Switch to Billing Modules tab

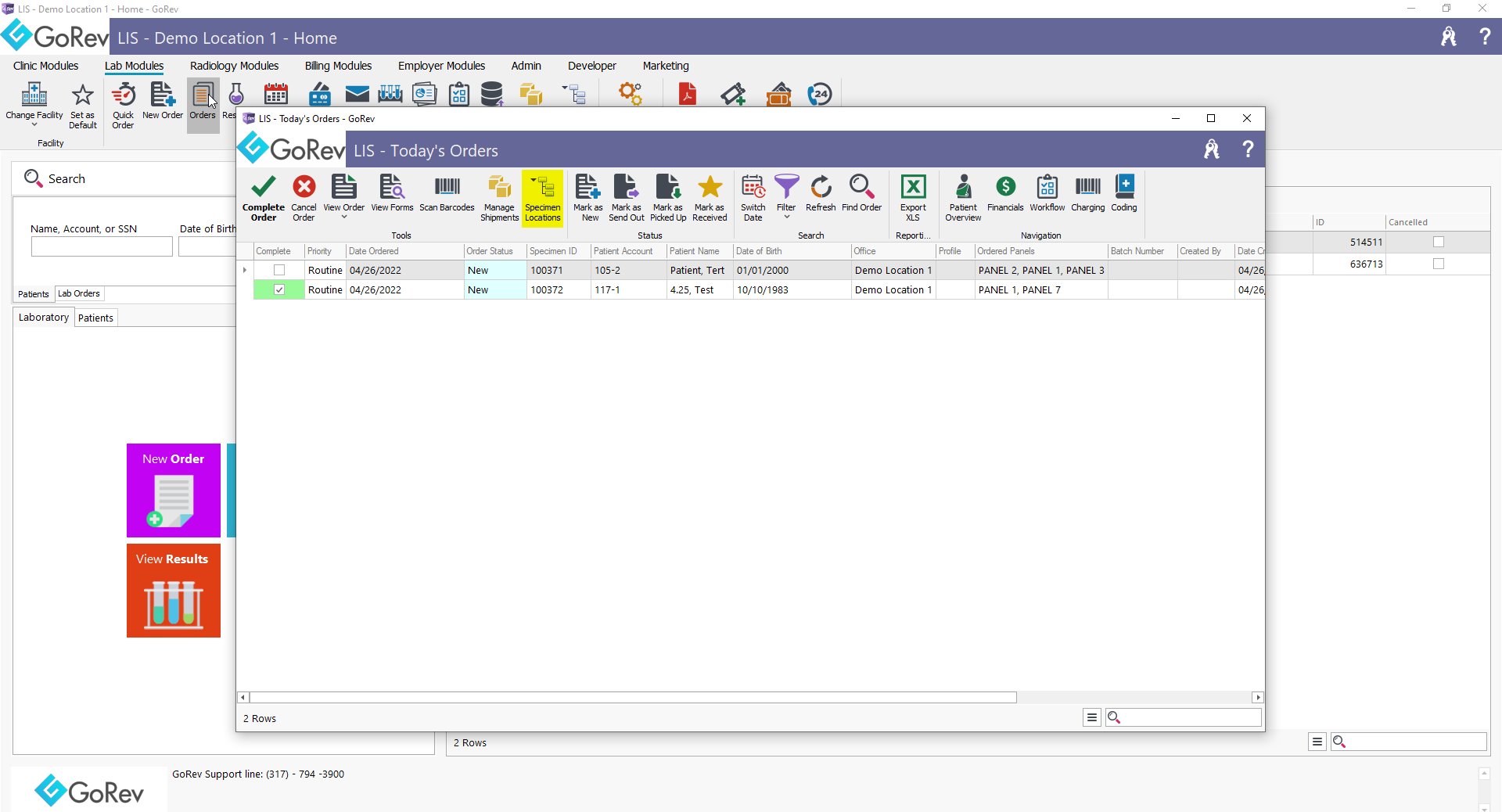pos(338,66)
